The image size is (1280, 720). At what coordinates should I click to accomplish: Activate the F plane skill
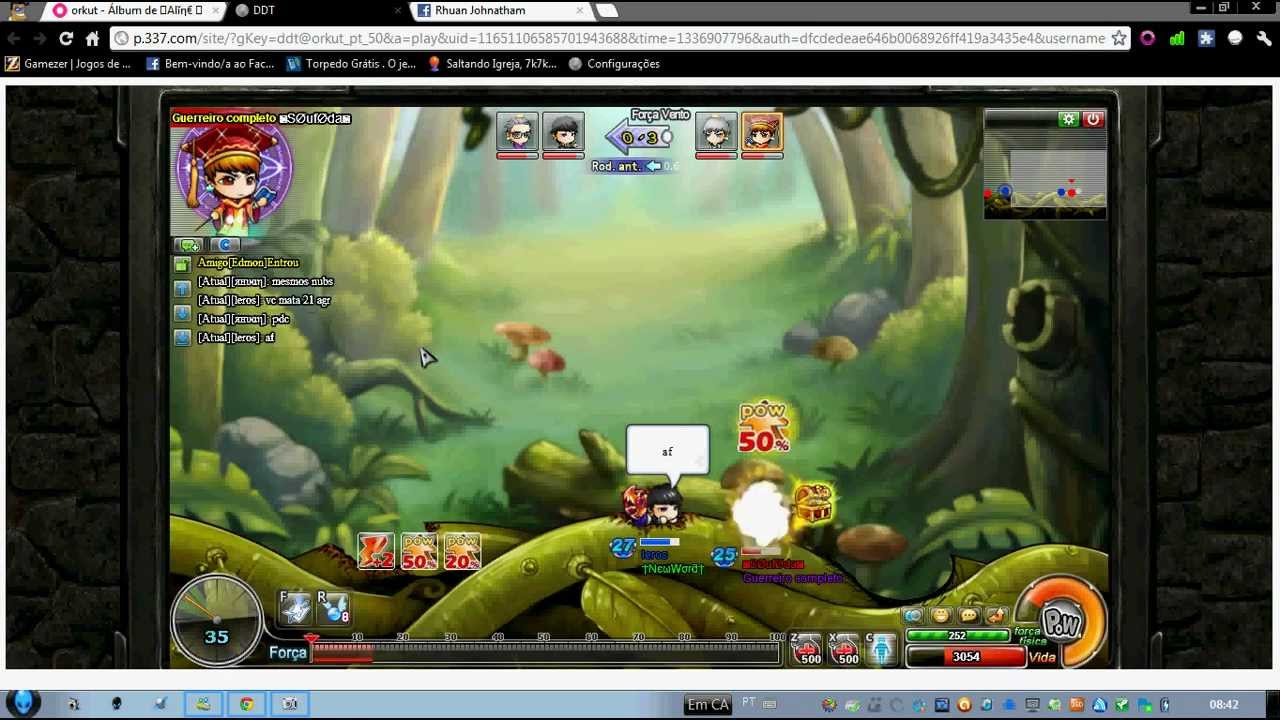pyautogui.click(x=295, y=606)
